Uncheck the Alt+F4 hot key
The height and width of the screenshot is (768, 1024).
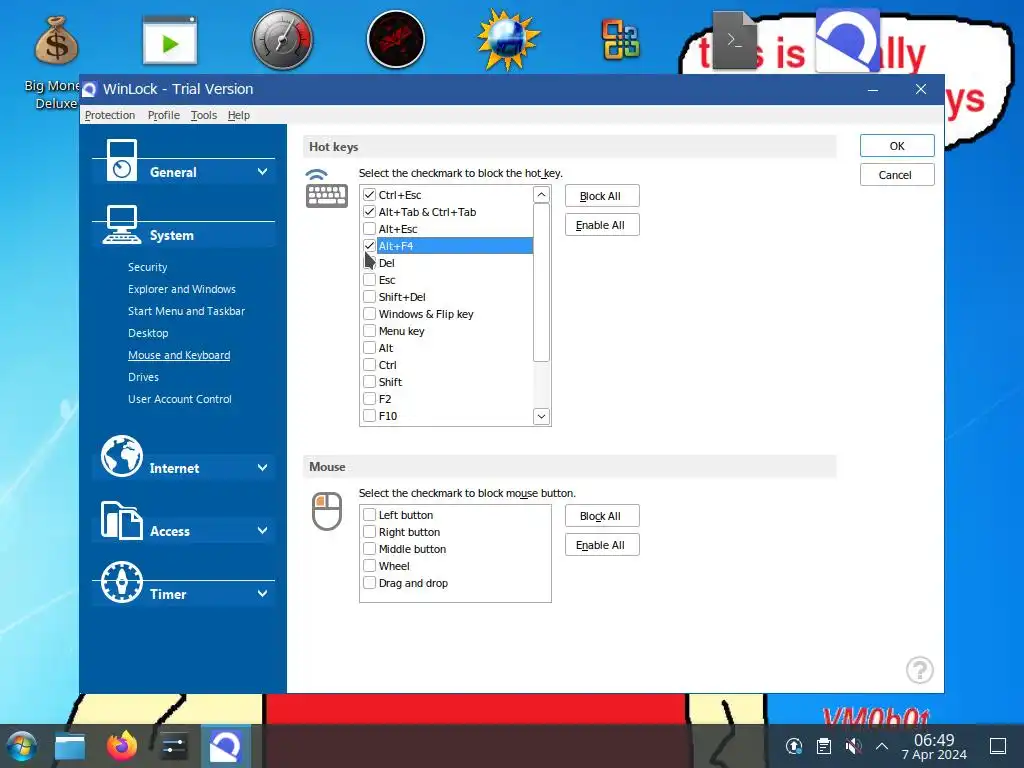click(370, 246)
